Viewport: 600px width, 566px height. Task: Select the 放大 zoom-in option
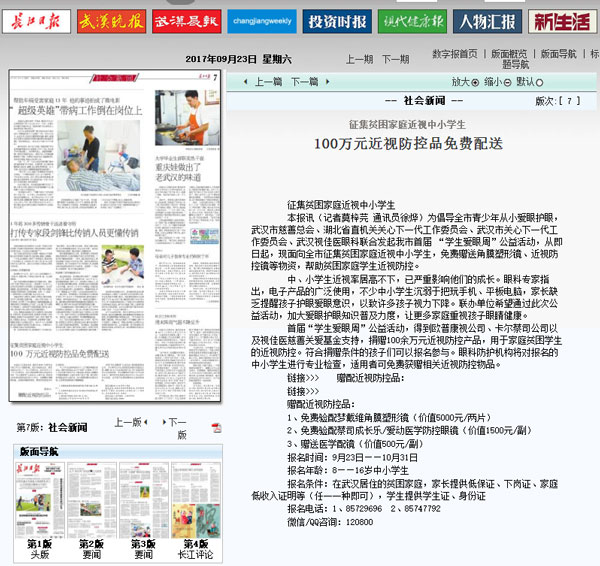click(465, 82)
